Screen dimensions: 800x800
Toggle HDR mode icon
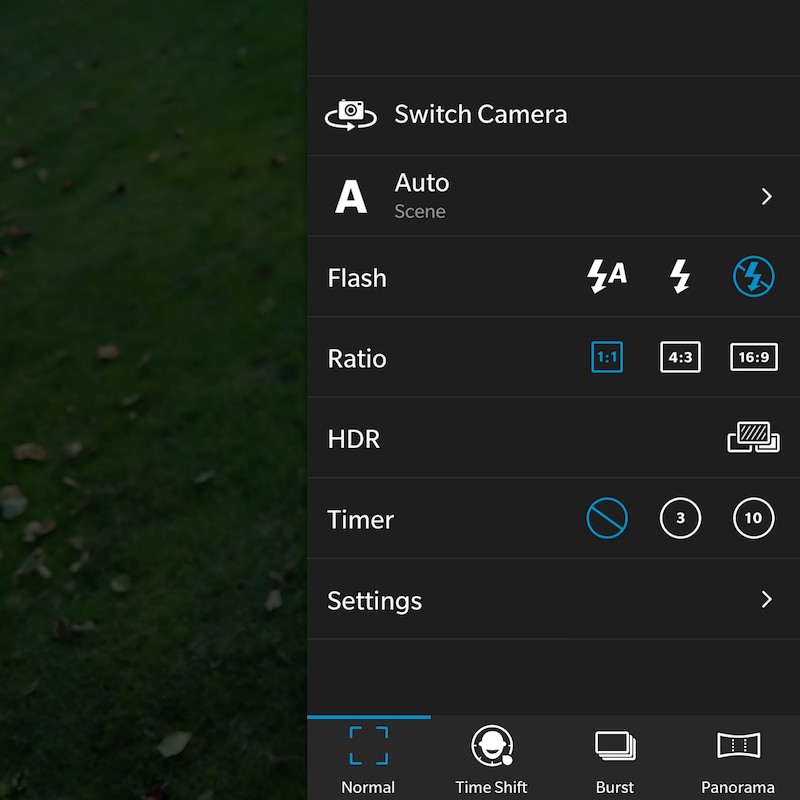click(x=753, y=437)
